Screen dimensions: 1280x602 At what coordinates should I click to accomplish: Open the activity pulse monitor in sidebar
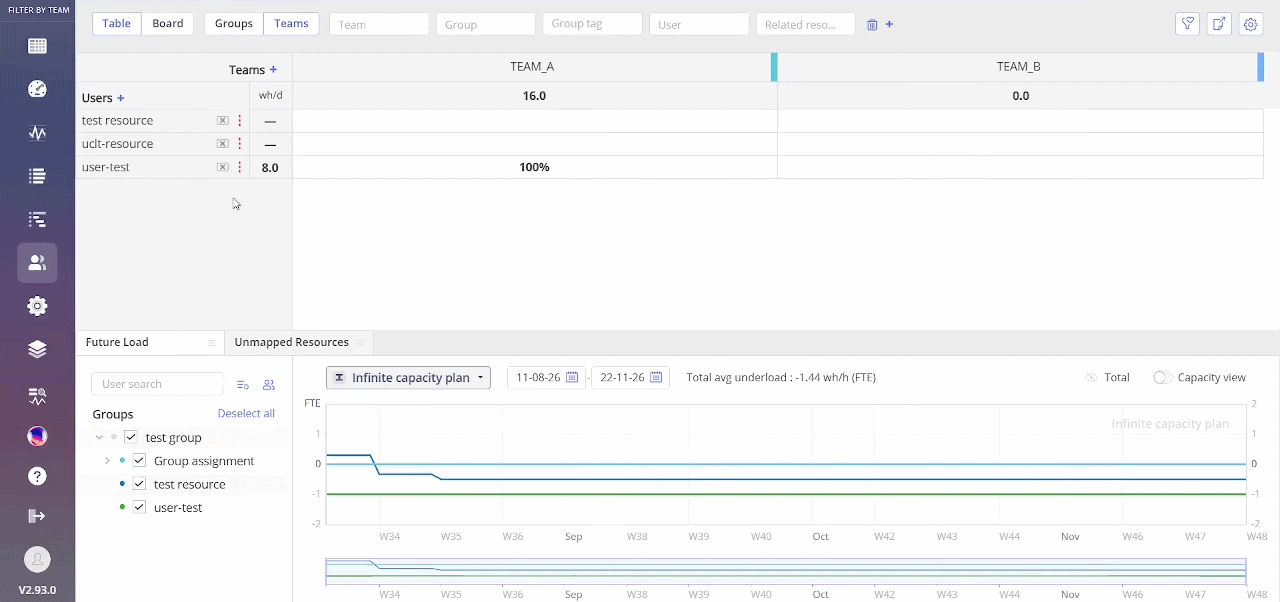(x=37, y=133)
